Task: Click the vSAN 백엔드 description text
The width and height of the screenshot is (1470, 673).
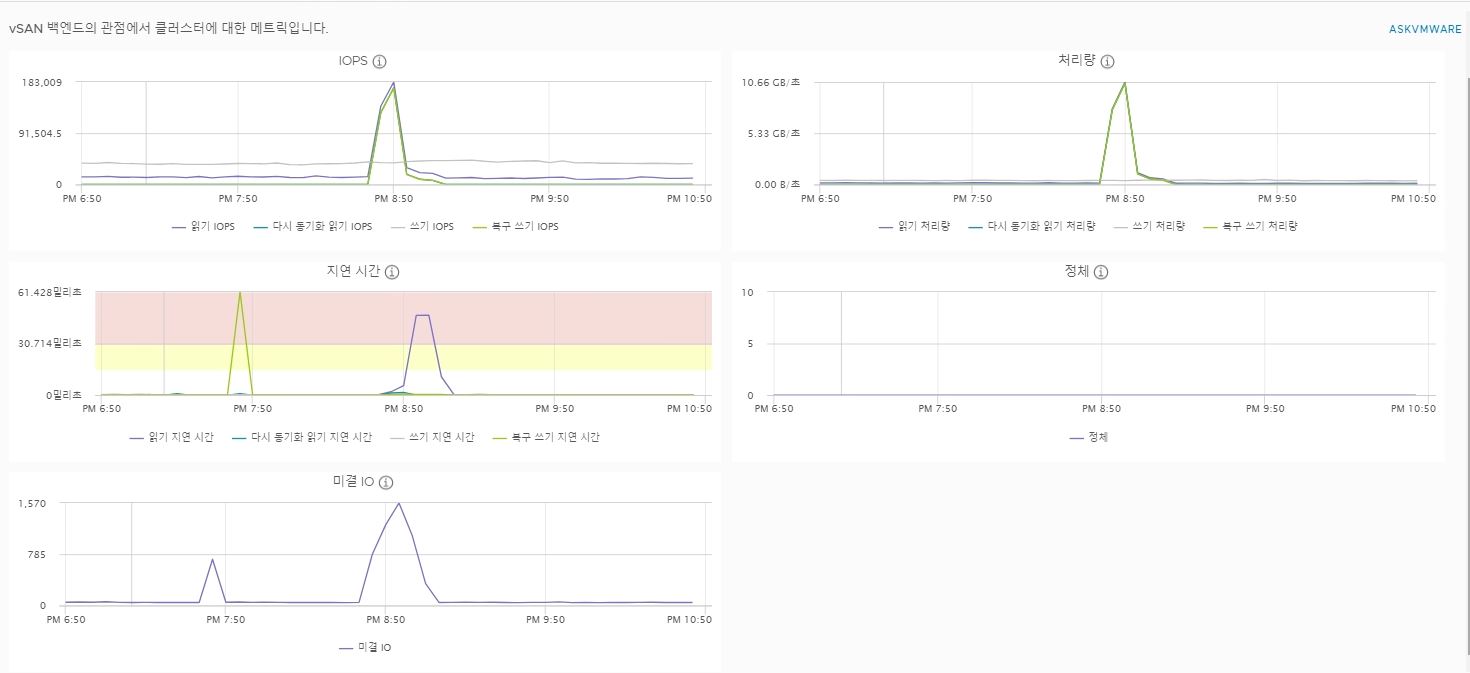Action: [x=169, y=28]
